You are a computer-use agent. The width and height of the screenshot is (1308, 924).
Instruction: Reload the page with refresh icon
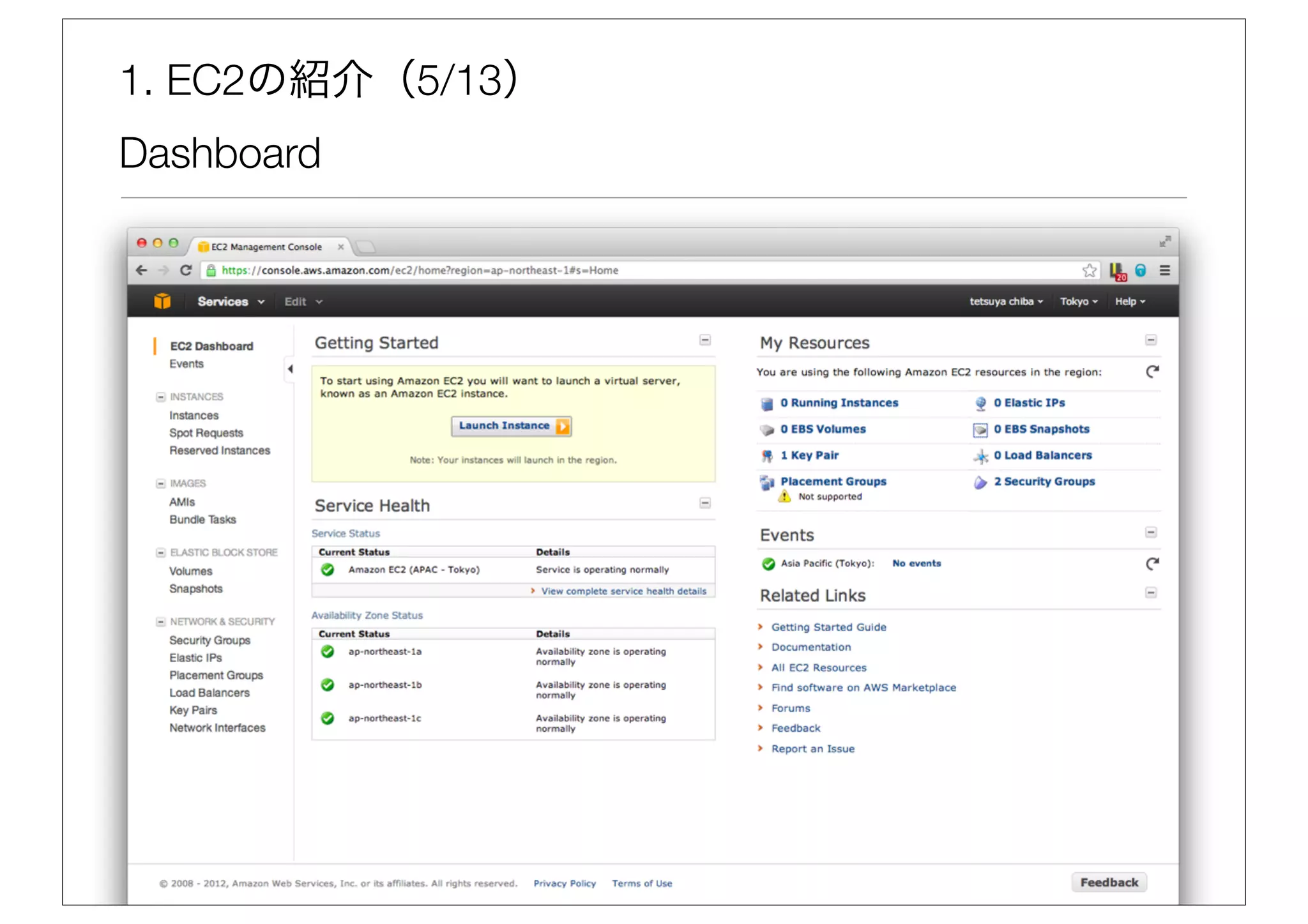[x=186, y=270]
